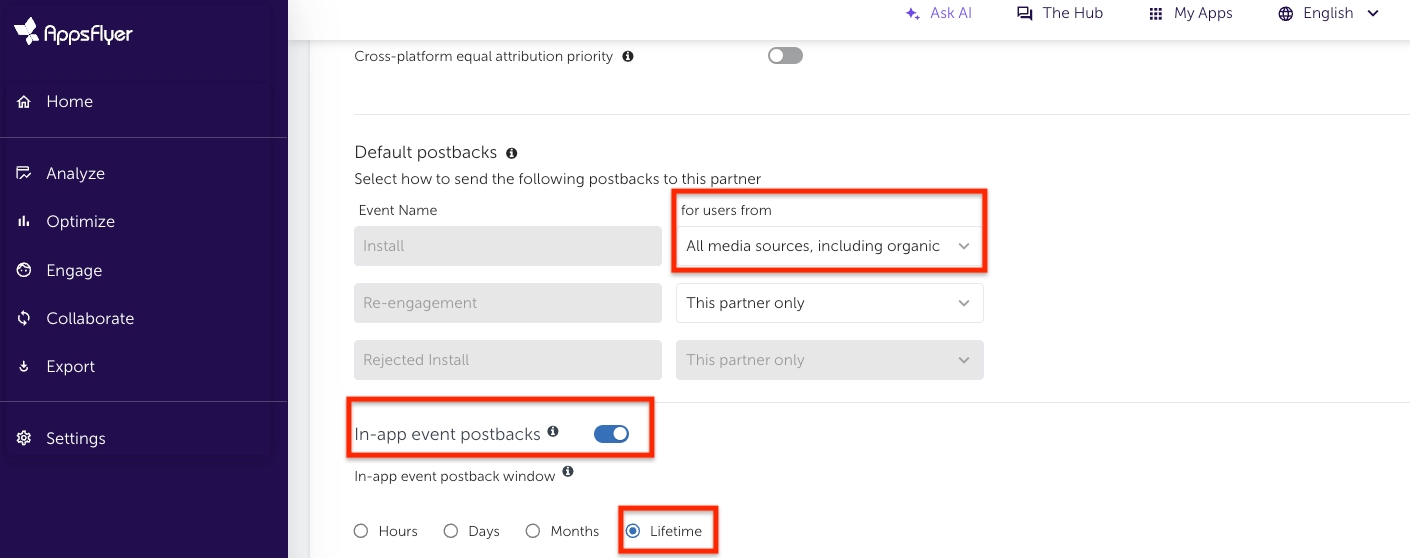This screenshot has width=1410, height=558.
Task: Click info icon next to In-app event postbacks
Action: tap(553, 432)
